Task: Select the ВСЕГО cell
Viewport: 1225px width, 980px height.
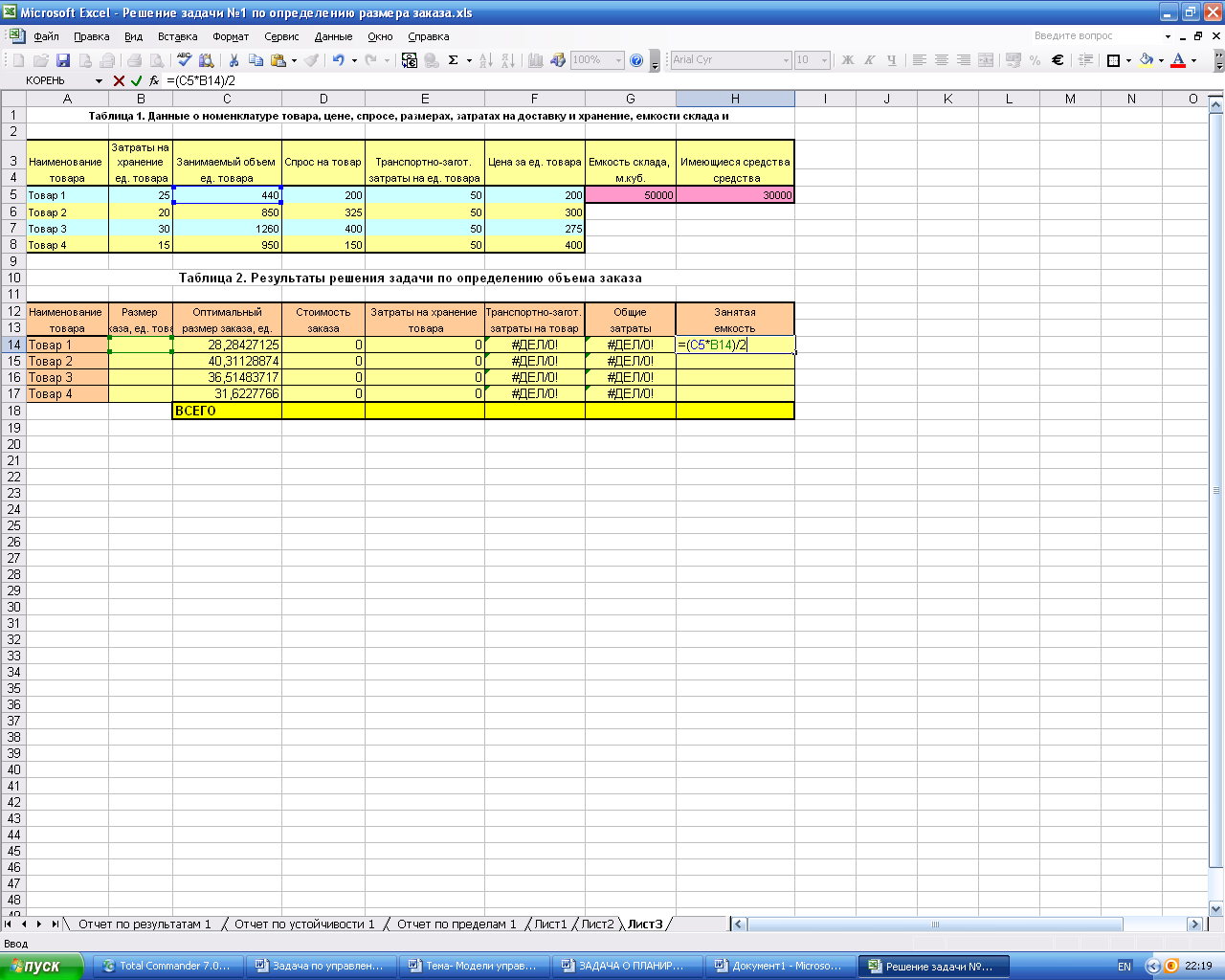Action: point(227,411)
